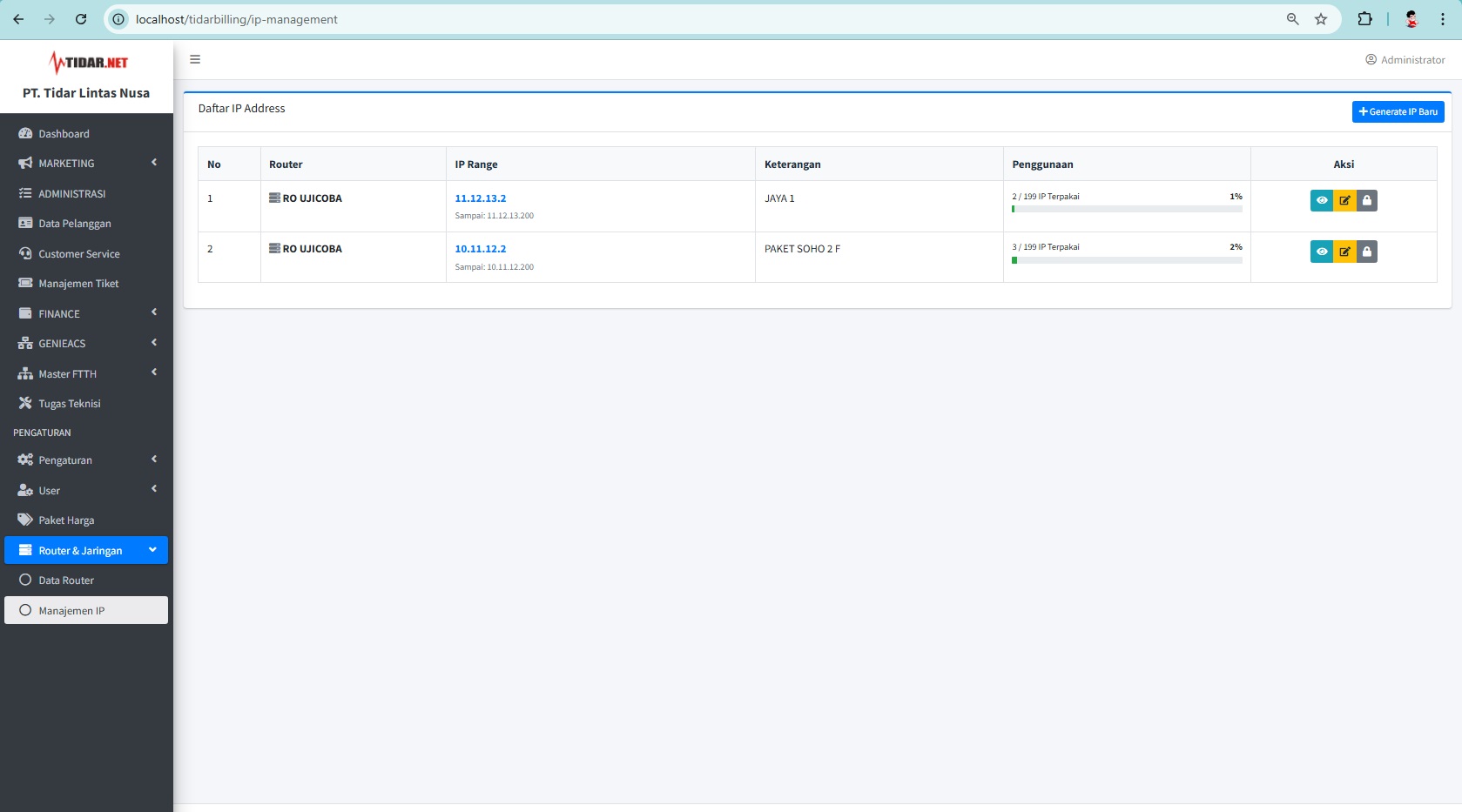
Task: Open browser extensions puzzle icon
Action: point(1364,19)
